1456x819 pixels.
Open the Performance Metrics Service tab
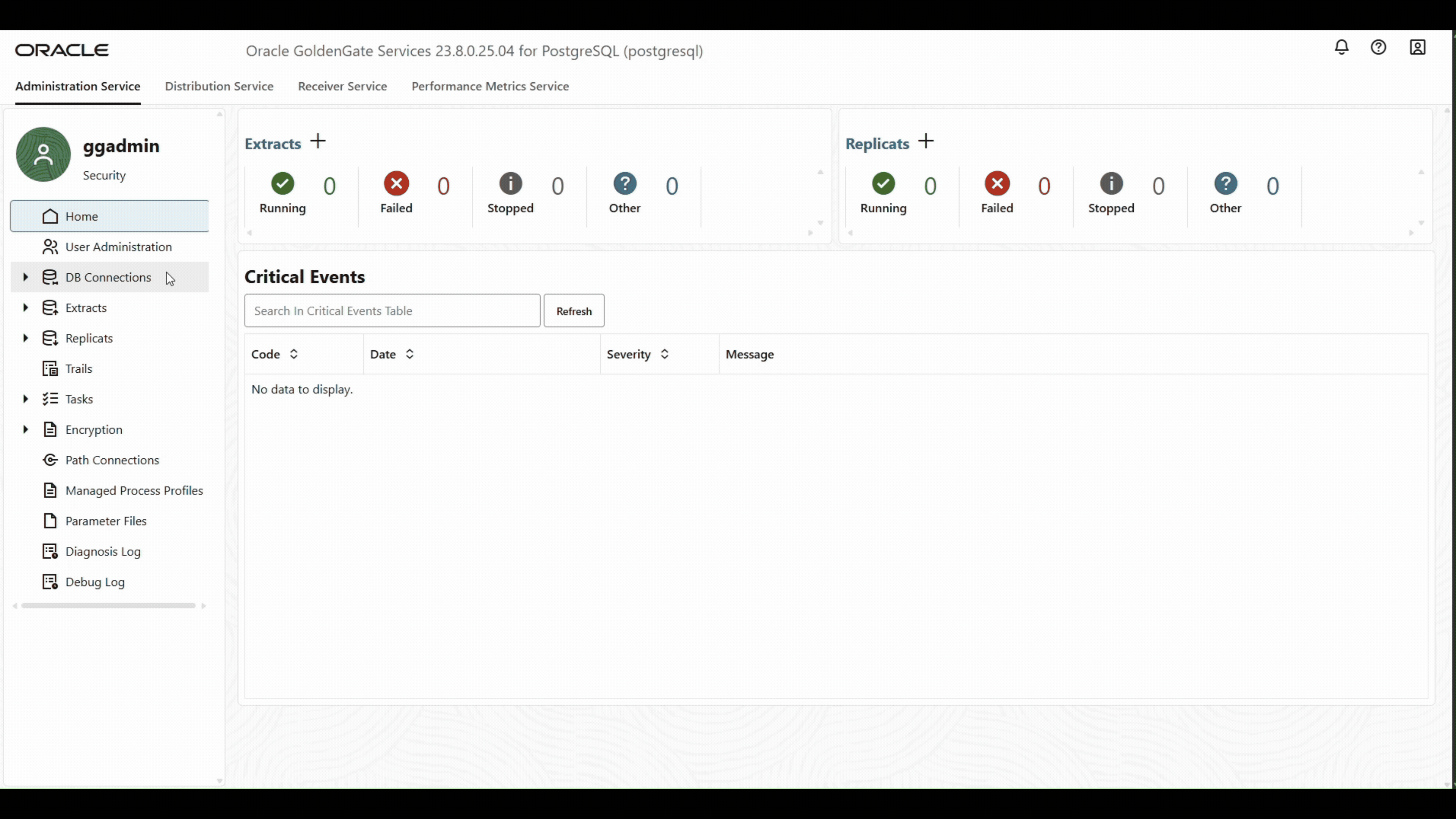[490, 86]
